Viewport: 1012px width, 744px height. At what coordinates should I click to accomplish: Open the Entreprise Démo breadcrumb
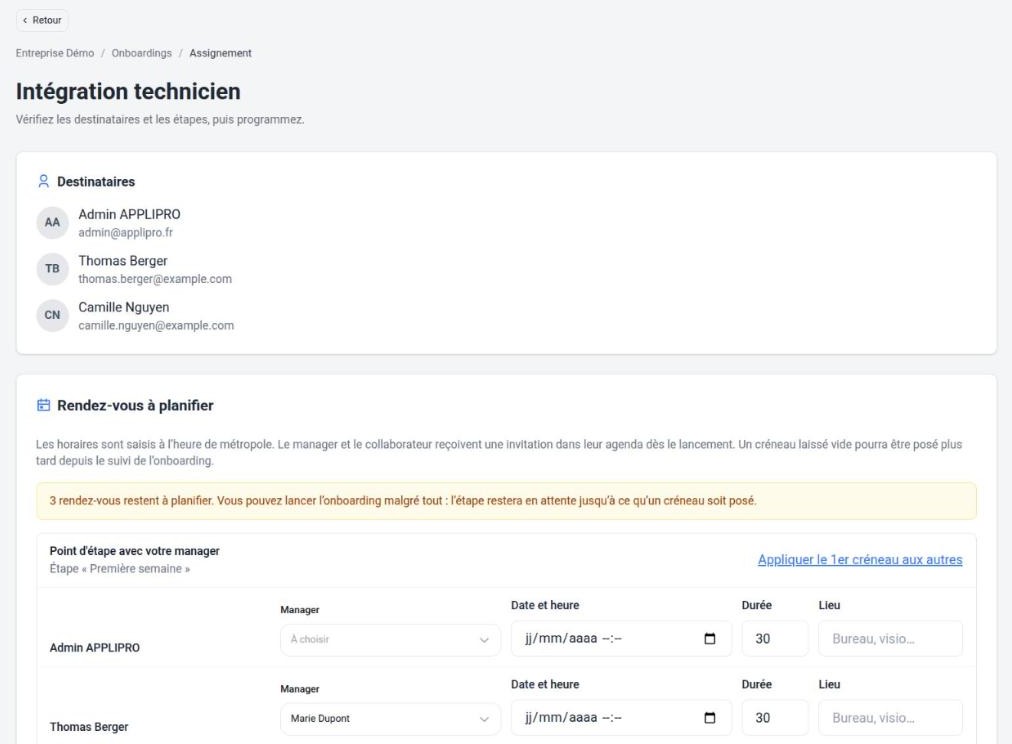pos(55,53)
